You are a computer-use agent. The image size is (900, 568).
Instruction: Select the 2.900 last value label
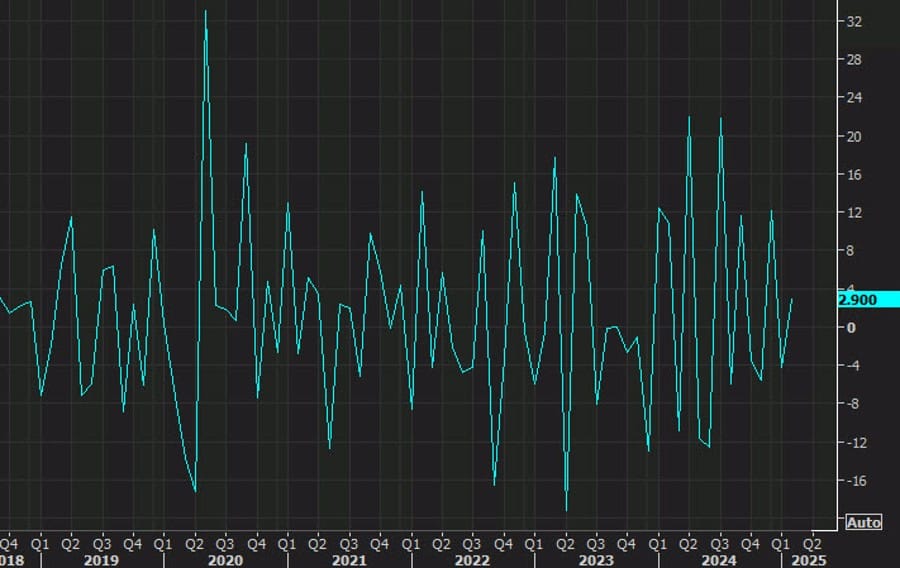point(868,299)
